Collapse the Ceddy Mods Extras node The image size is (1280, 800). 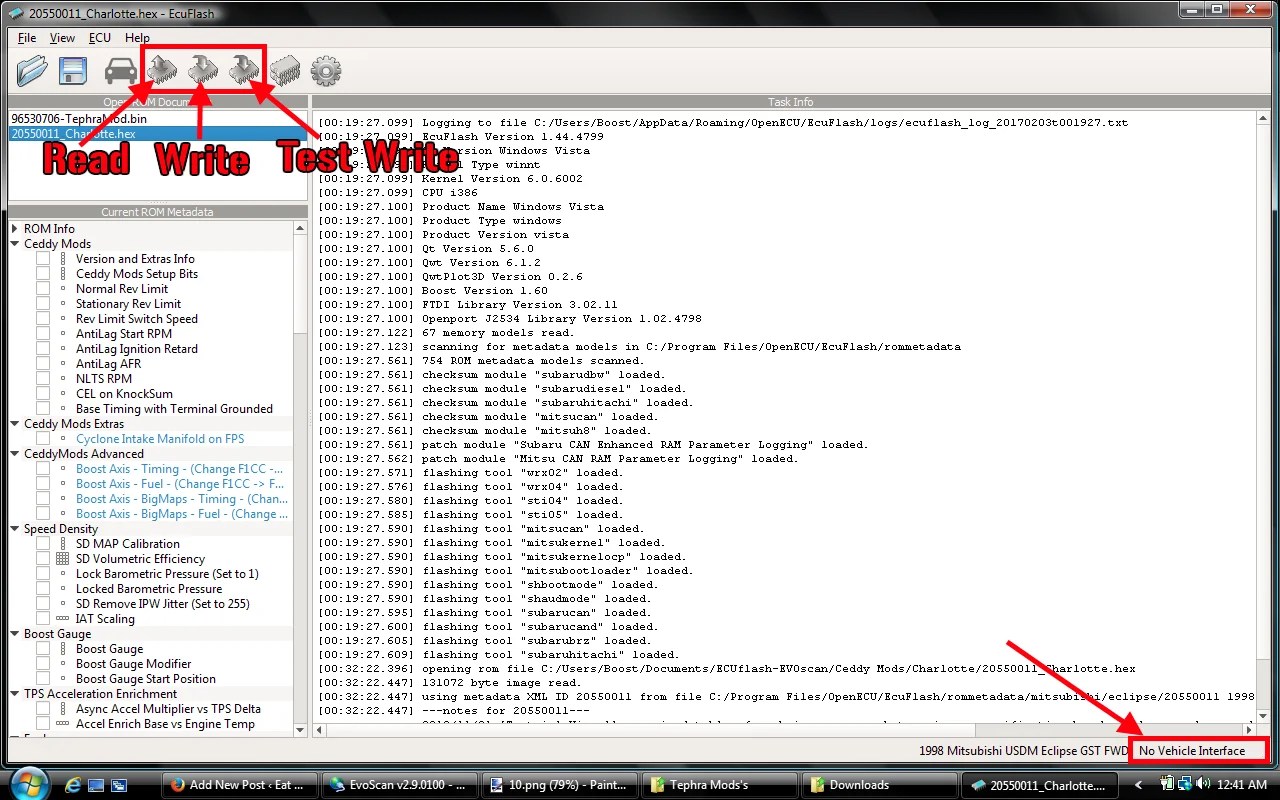click(x=15, y=423)
